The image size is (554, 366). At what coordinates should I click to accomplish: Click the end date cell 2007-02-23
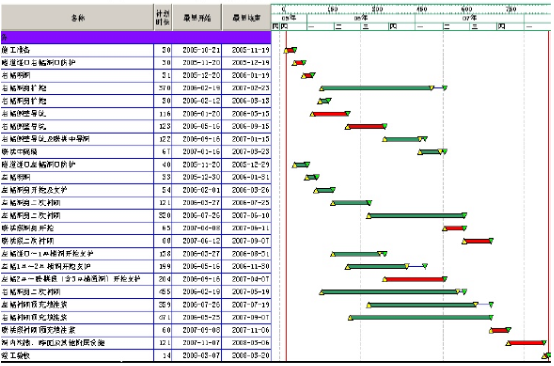point(247,88)
